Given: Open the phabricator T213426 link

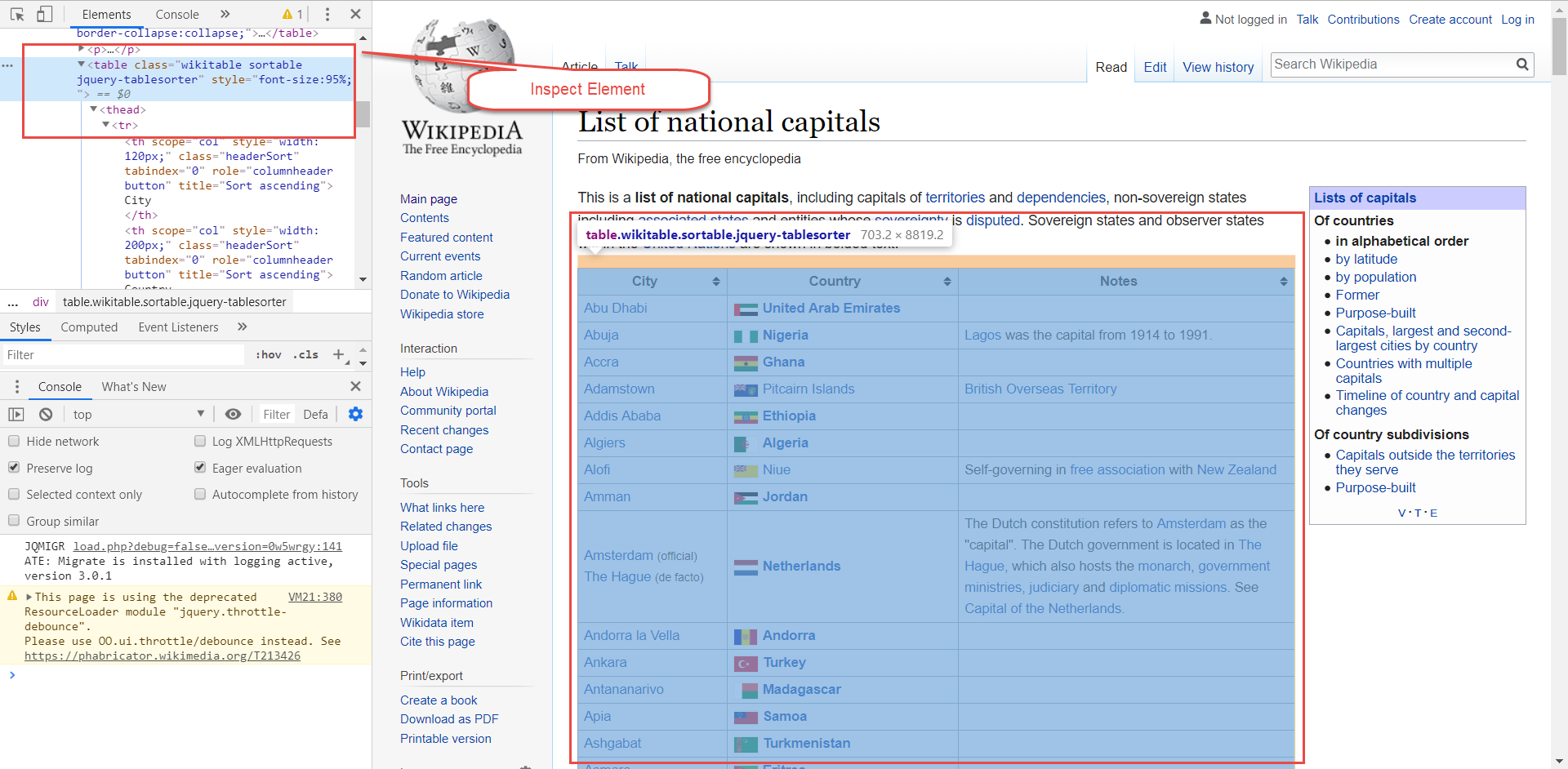Looking at the screenshot, I should pyautogui.click(x=163, y=656).
